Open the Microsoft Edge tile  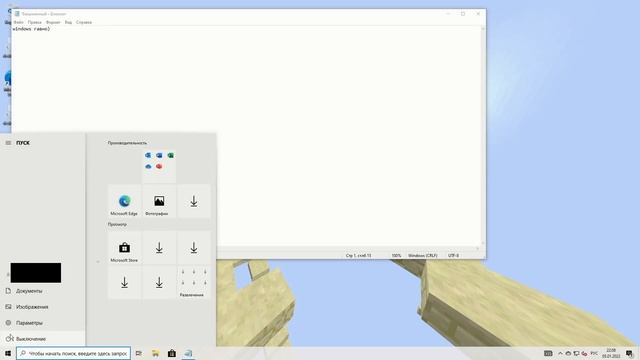point(124,201)
